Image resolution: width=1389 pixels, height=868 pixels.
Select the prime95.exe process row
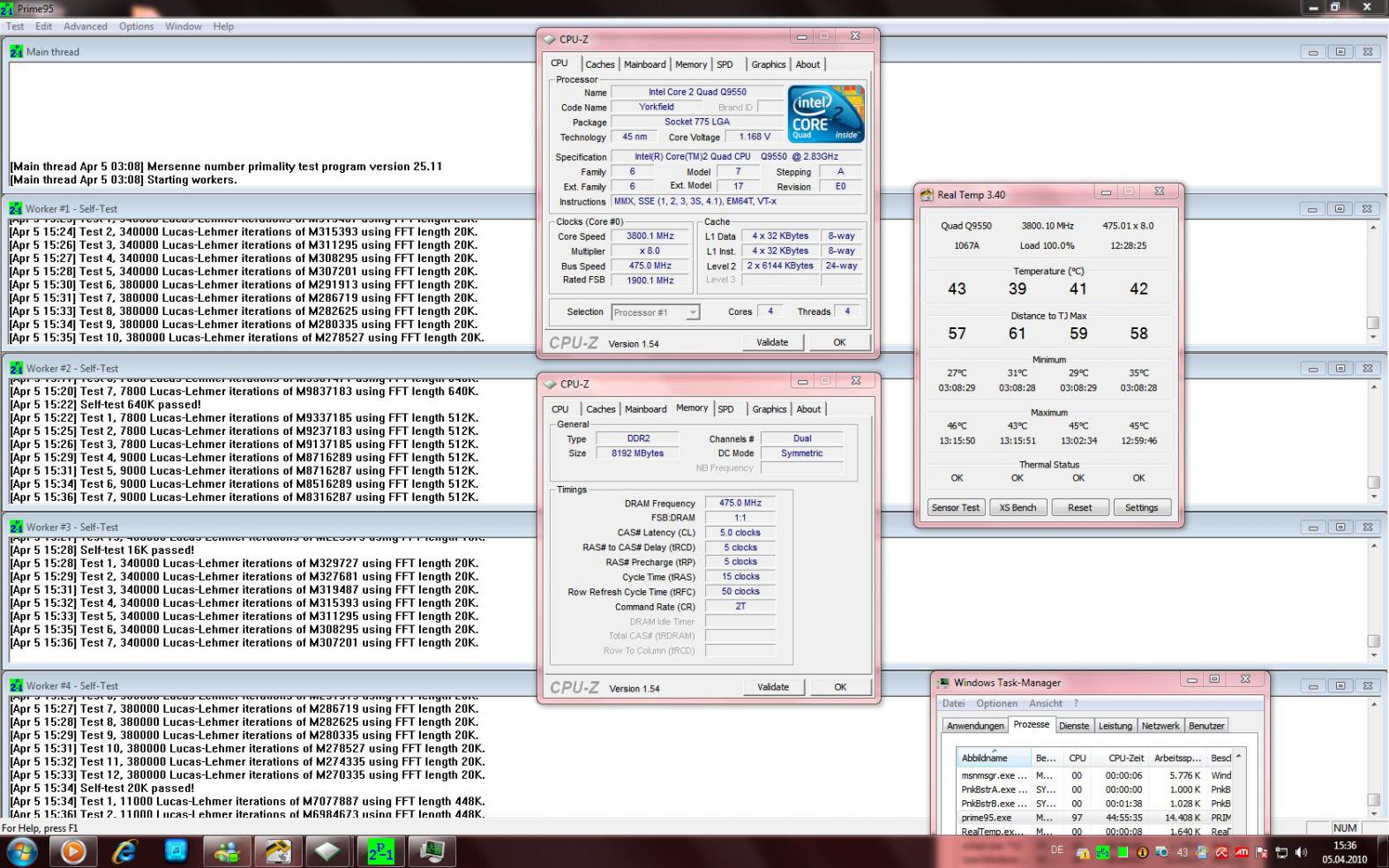pos(1095,818)
